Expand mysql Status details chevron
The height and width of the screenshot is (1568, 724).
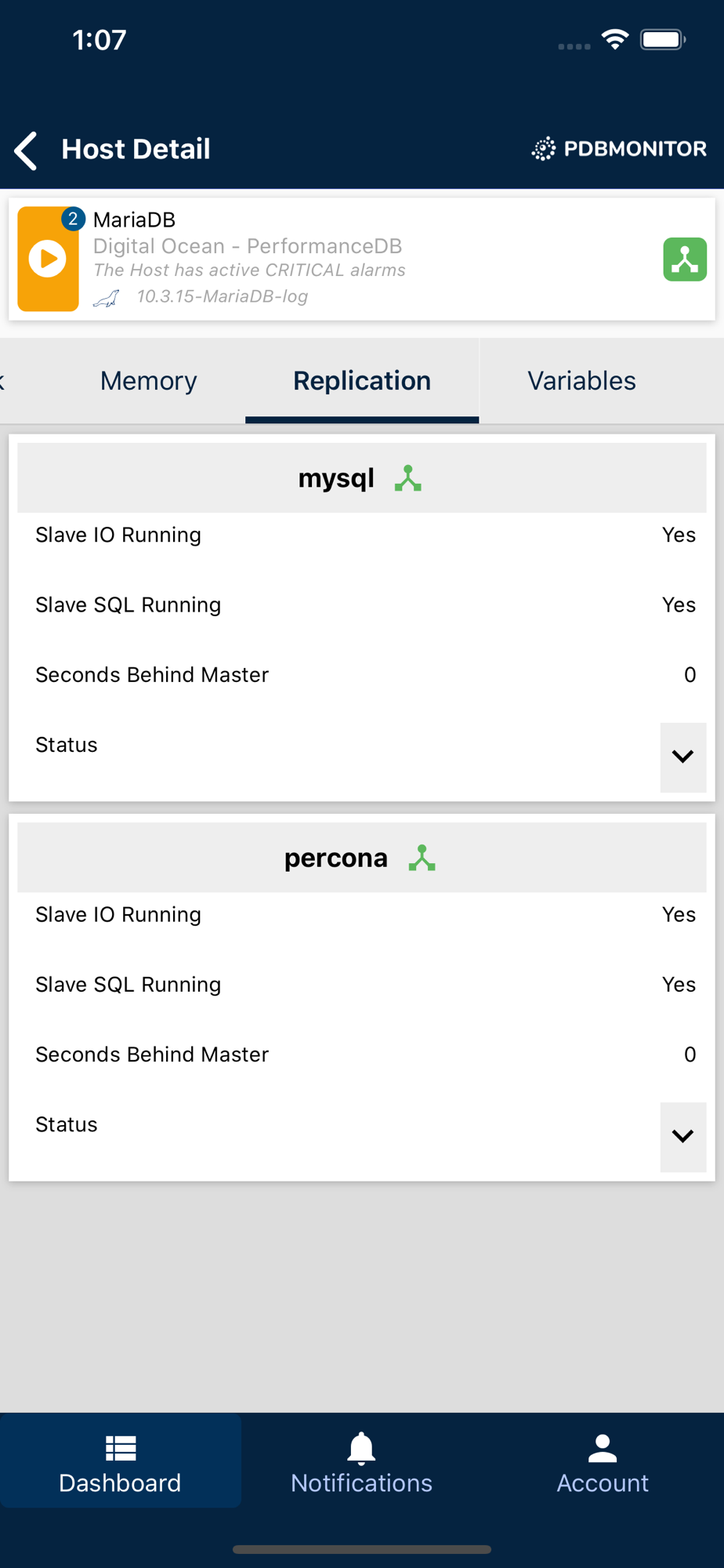682,757
